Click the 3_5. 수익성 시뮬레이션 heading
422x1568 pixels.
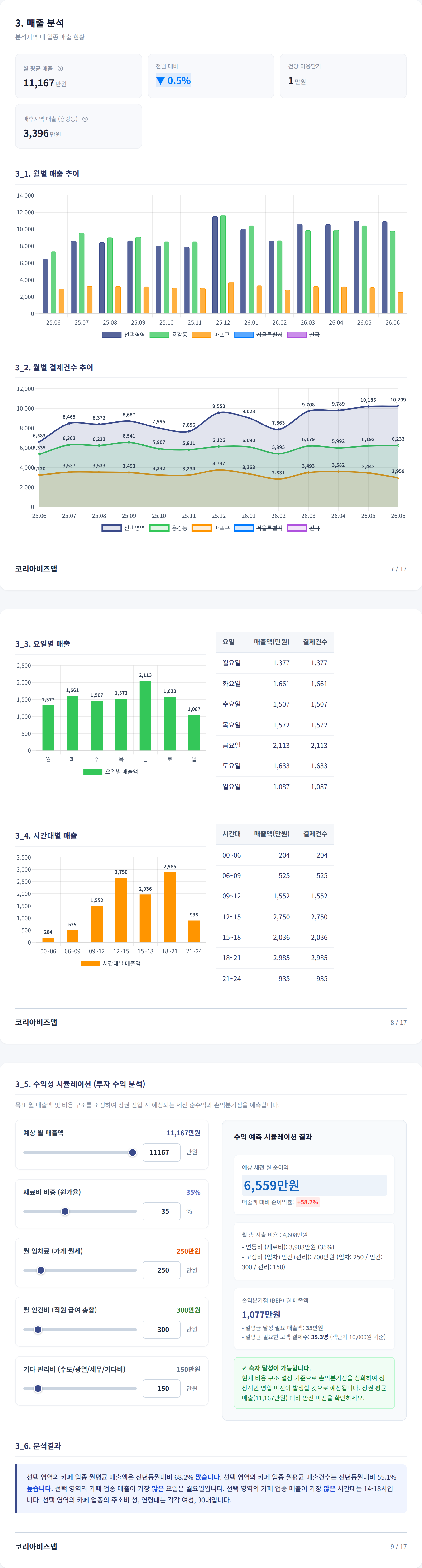tap(80, 1084)
